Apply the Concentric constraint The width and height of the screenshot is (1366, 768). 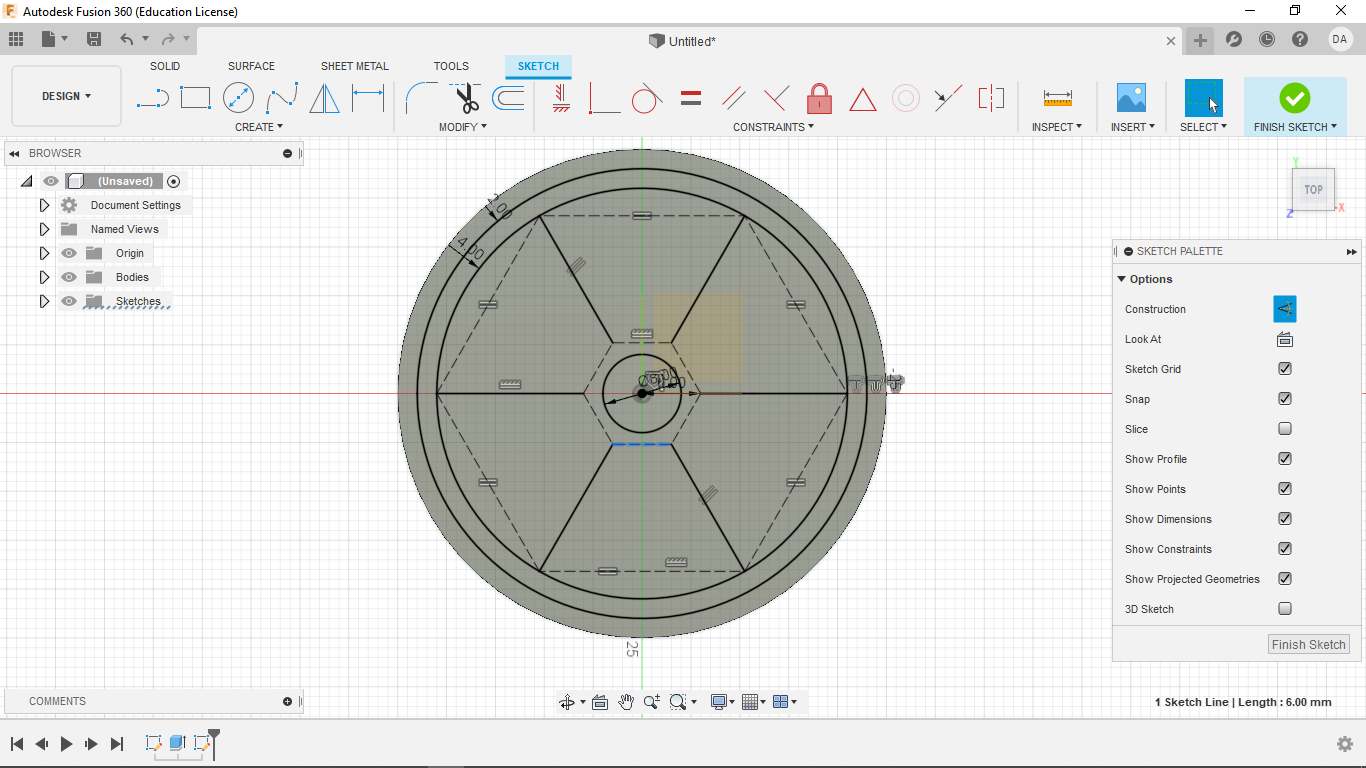coord(906,98)
